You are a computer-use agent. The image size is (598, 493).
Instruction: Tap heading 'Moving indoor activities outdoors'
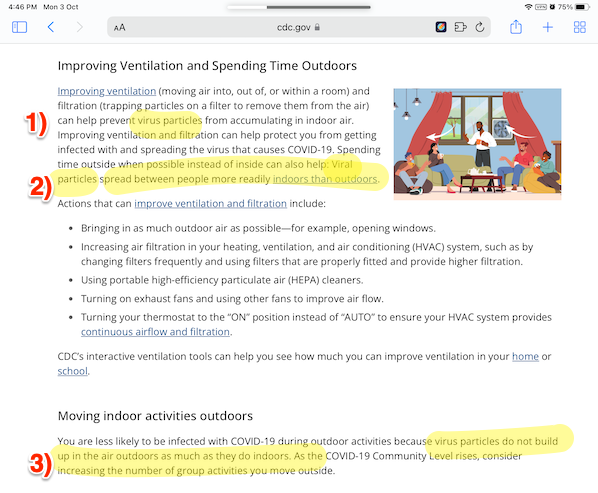155,416
